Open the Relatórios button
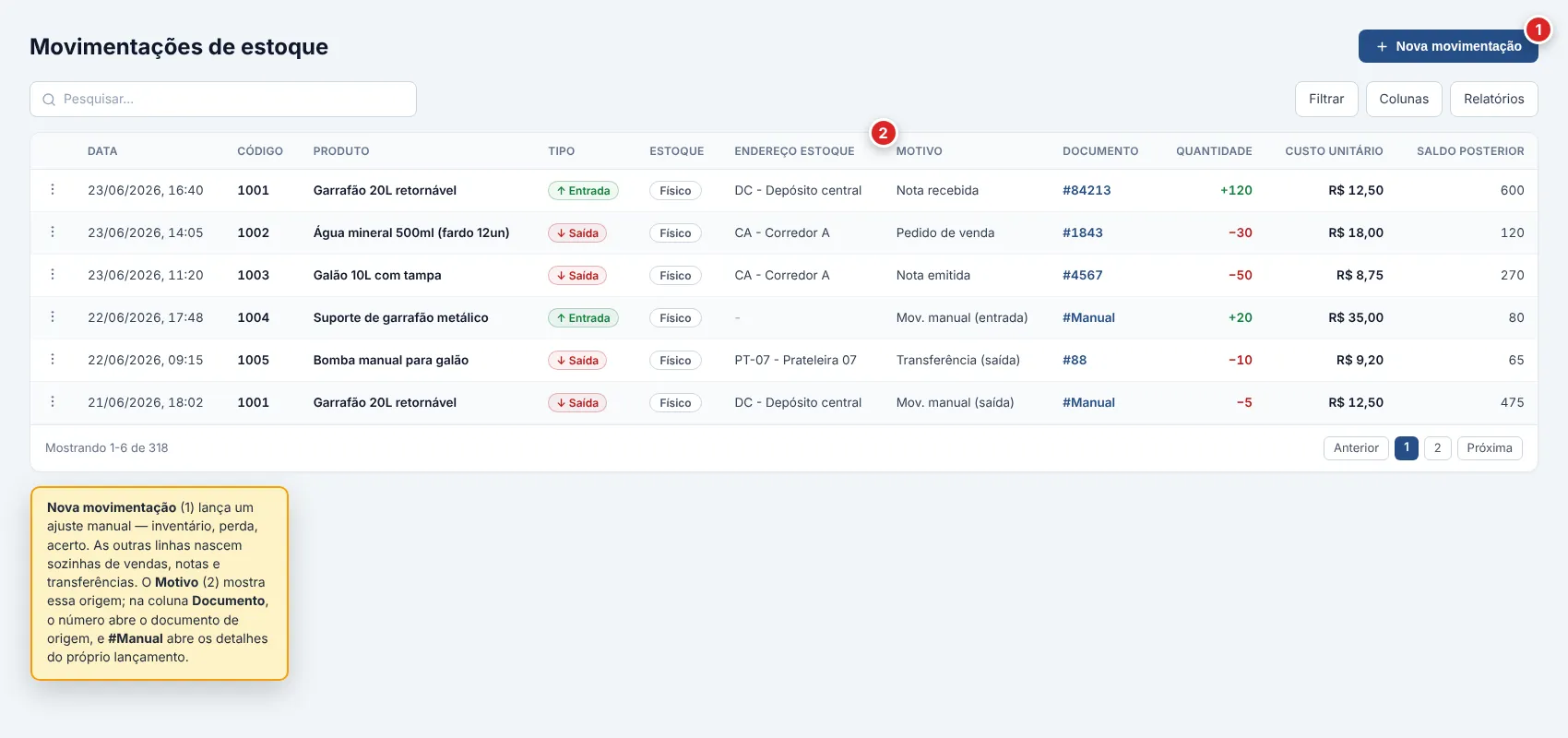Viewport: 1568px width, 738px height. (1494, 99)
